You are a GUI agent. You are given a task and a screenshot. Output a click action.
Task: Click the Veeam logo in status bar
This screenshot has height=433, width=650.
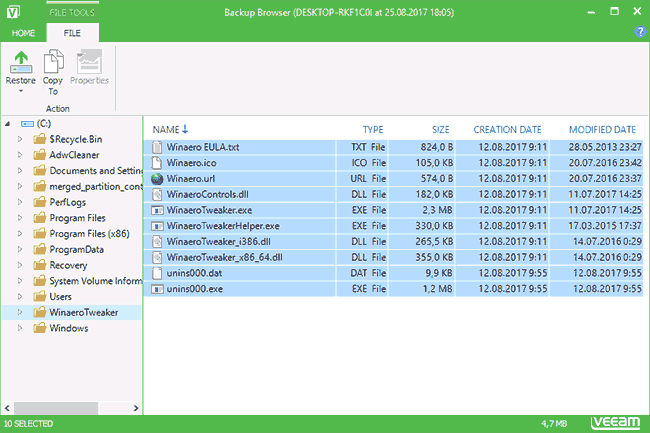click(x=615, y=423)
